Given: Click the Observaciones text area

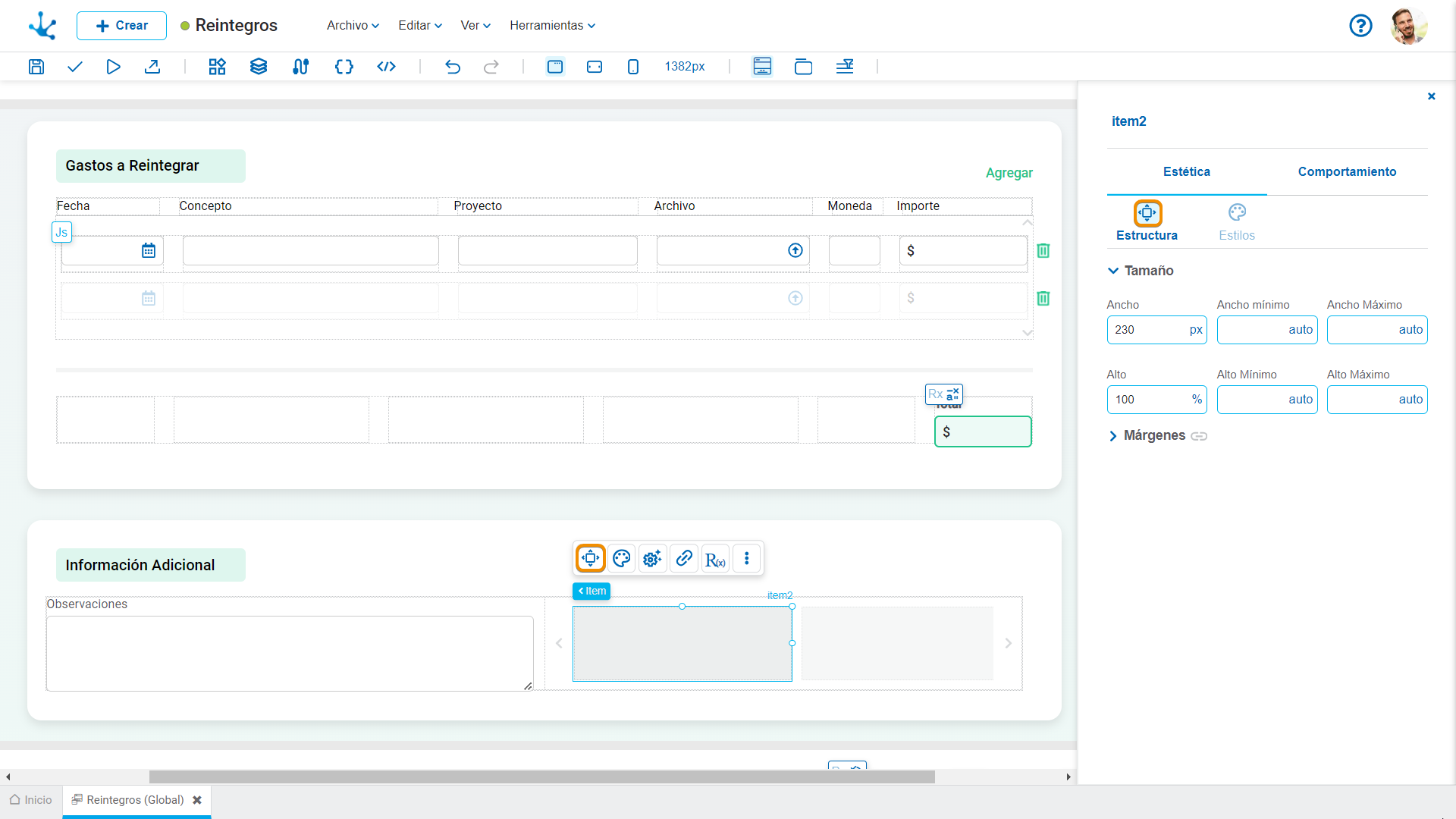Looking at the screenshot, I should [290, 653].
